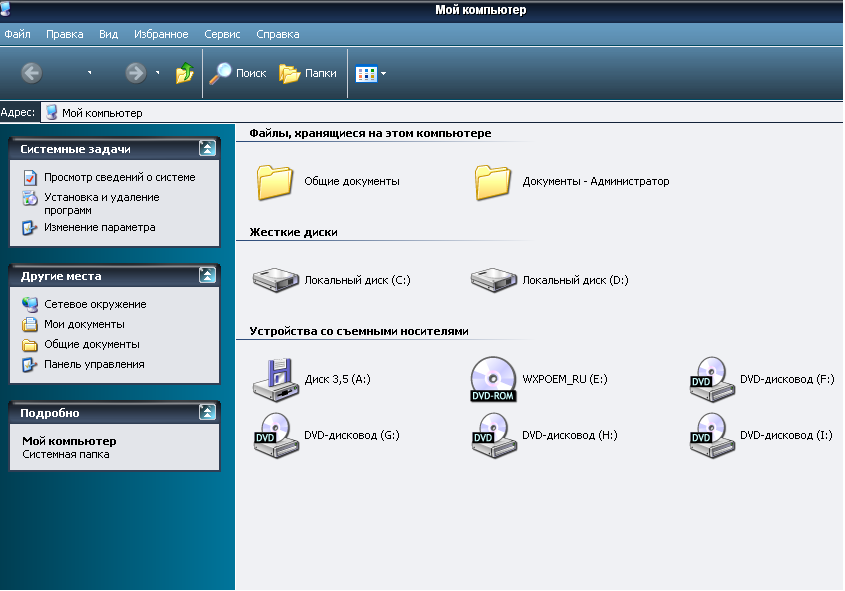Viewport: 845px width, 591px height.
Task: Select the Локальный диск (D:) drive icon
Action: coord(494,280)
